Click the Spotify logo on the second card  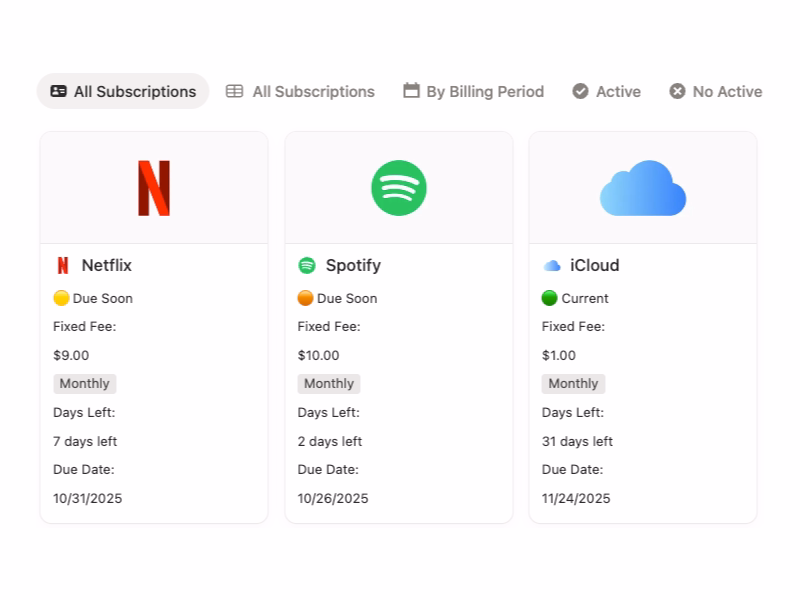coord(398,186)
